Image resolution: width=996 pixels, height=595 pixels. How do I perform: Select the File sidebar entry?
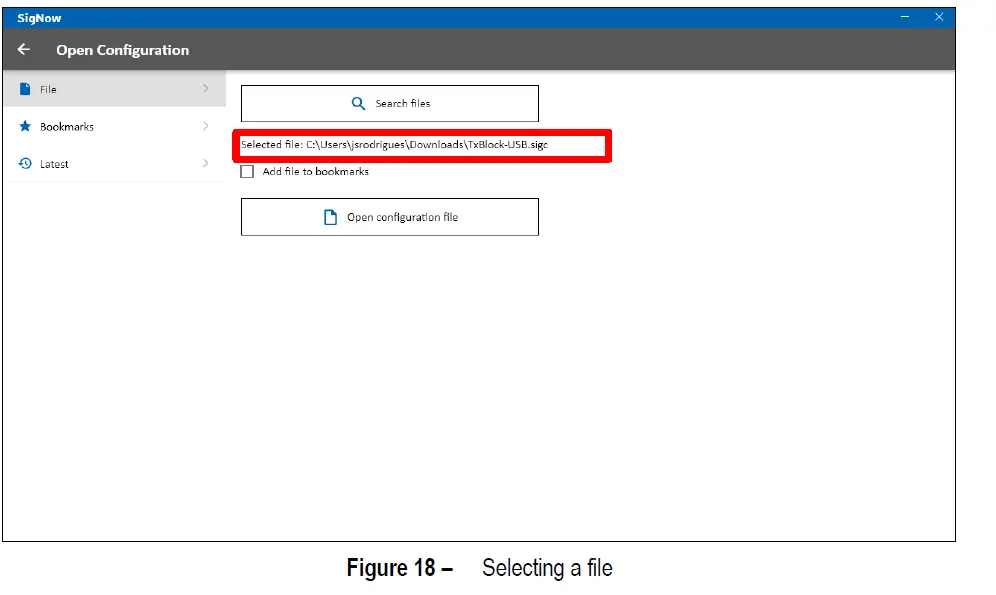click(x=100, y=89)
